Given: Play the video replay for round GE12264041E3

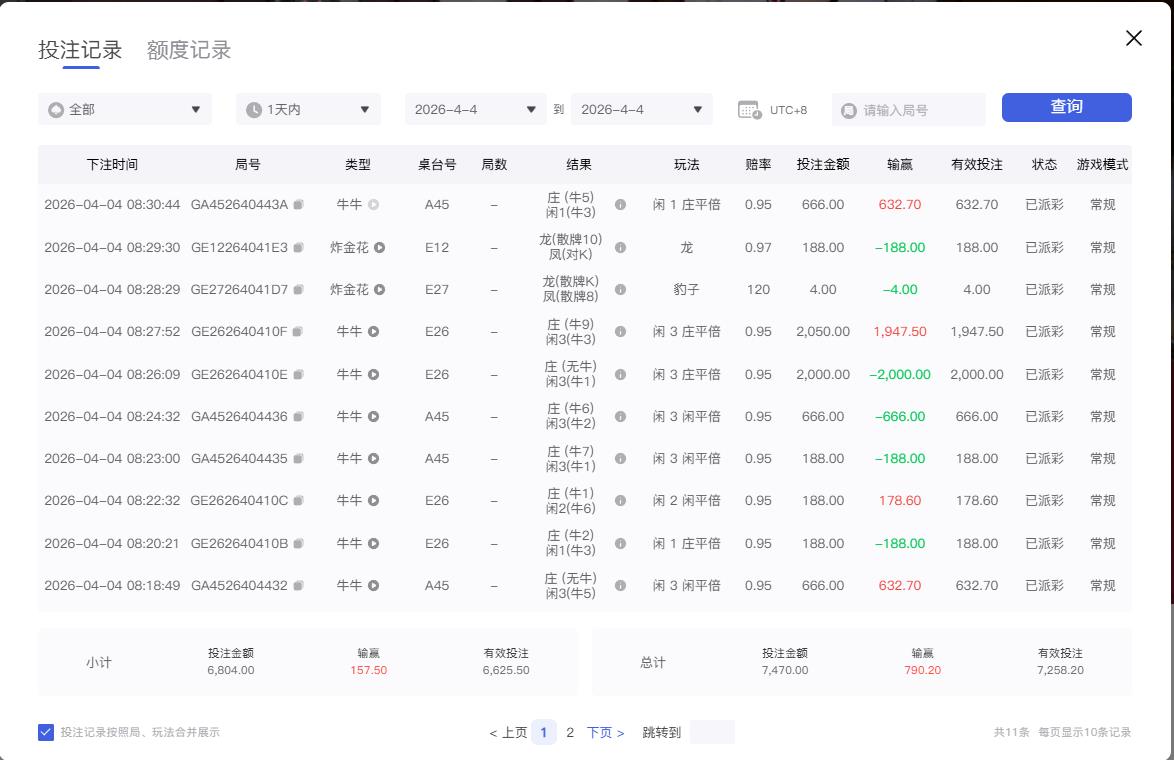Looking at the screenshot, I should [380, 246].
